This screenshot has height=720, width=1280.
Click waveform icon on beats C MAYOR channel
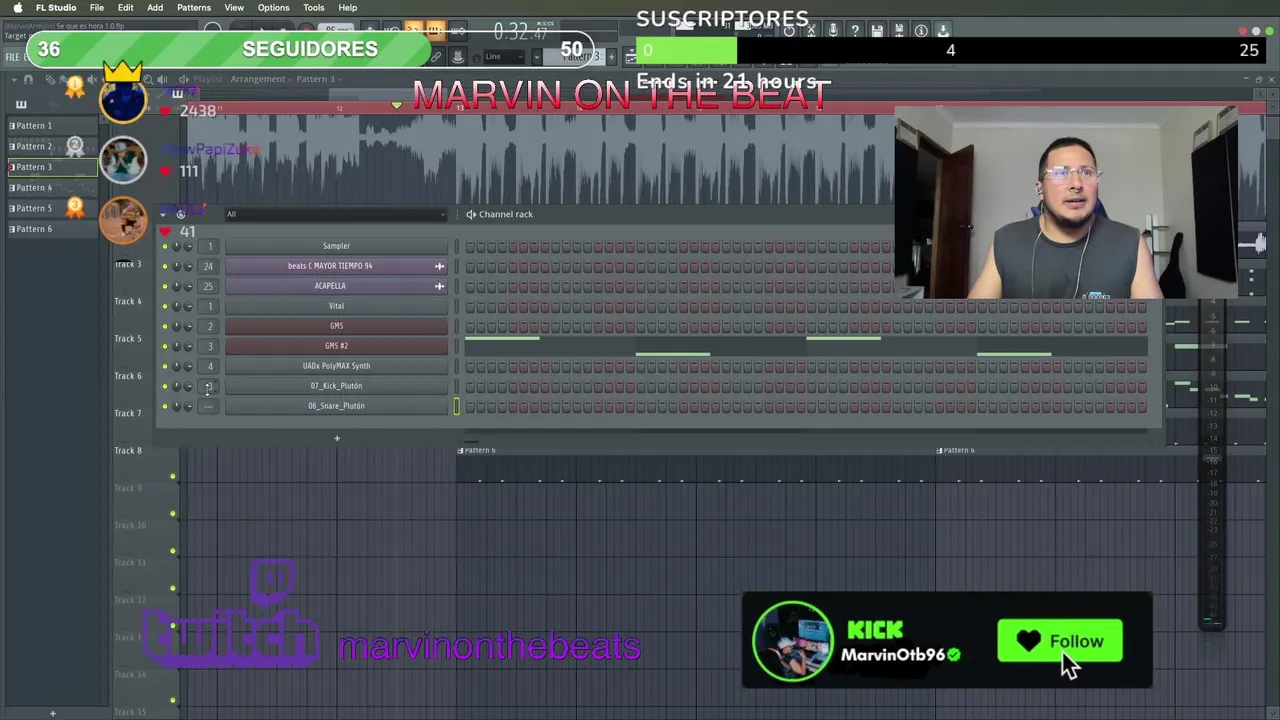(439, 266)
